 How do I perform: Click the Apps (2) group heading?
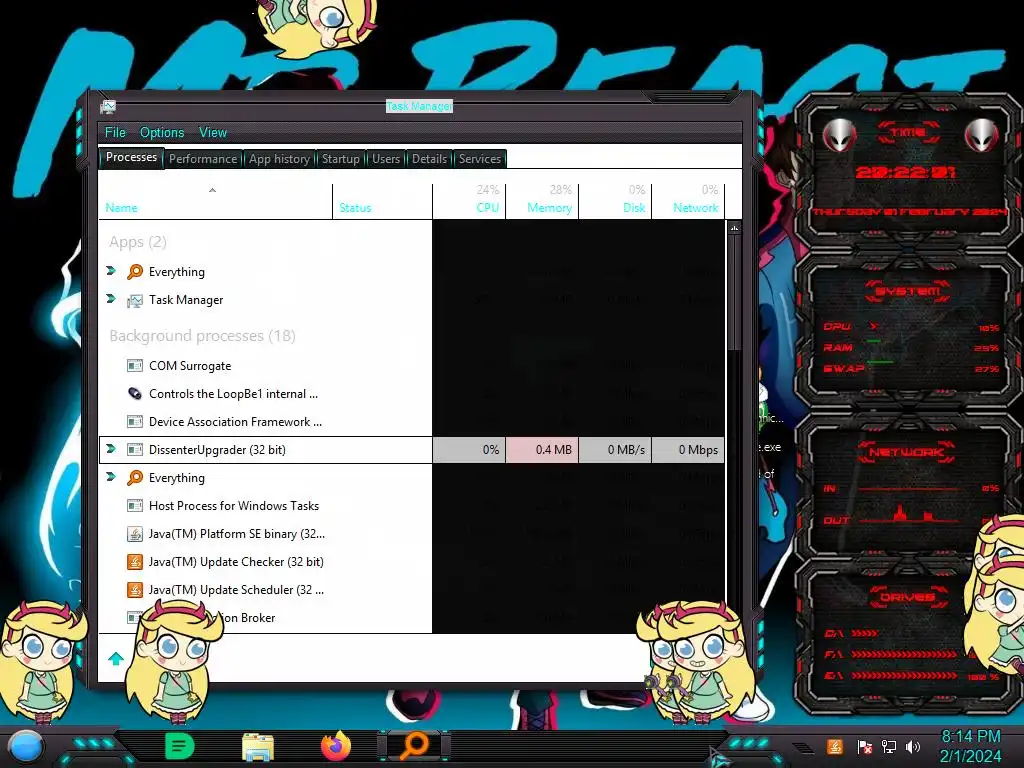[x=138, y=242]
